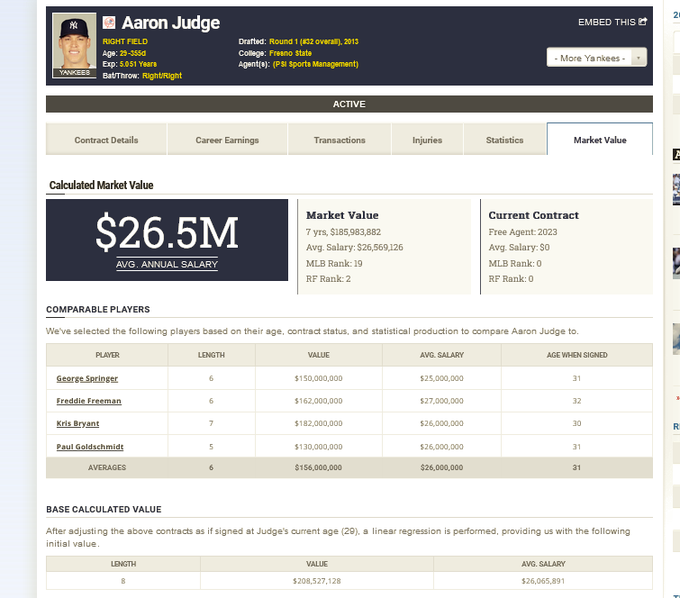Image resolution: width=680 pixels, height=598 pixels.
Task: Open the Transactions tab
Action: (x=340, y=140)
